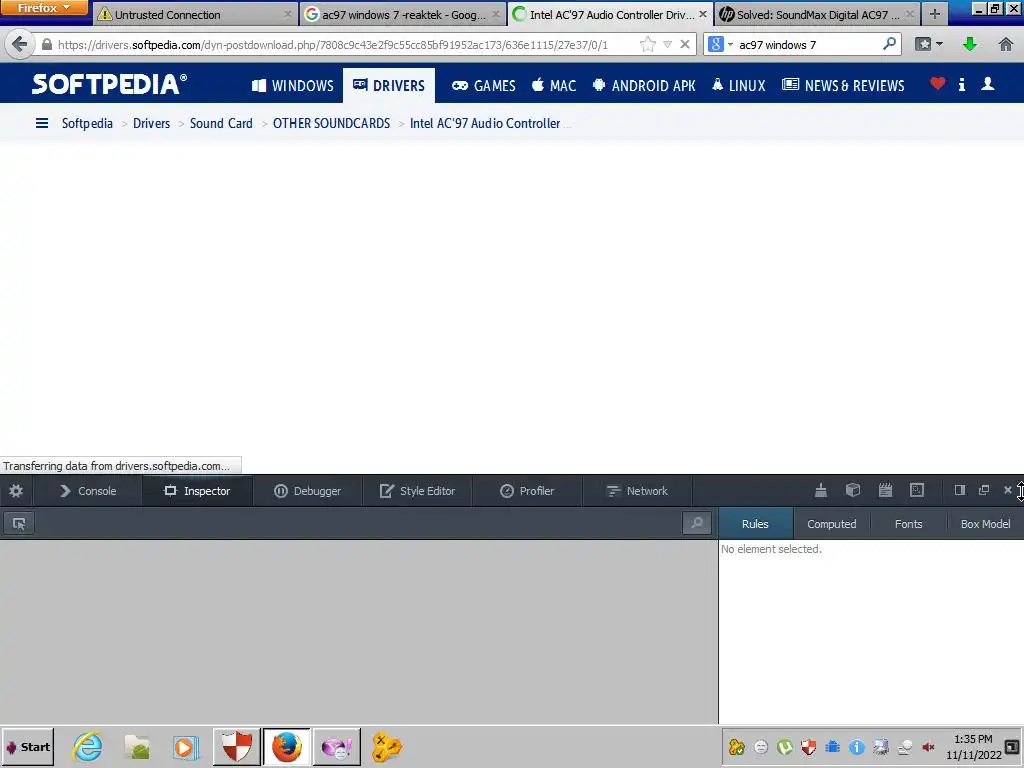
Task: Open Scratchpad clapperboard icon
Action: 885,490
